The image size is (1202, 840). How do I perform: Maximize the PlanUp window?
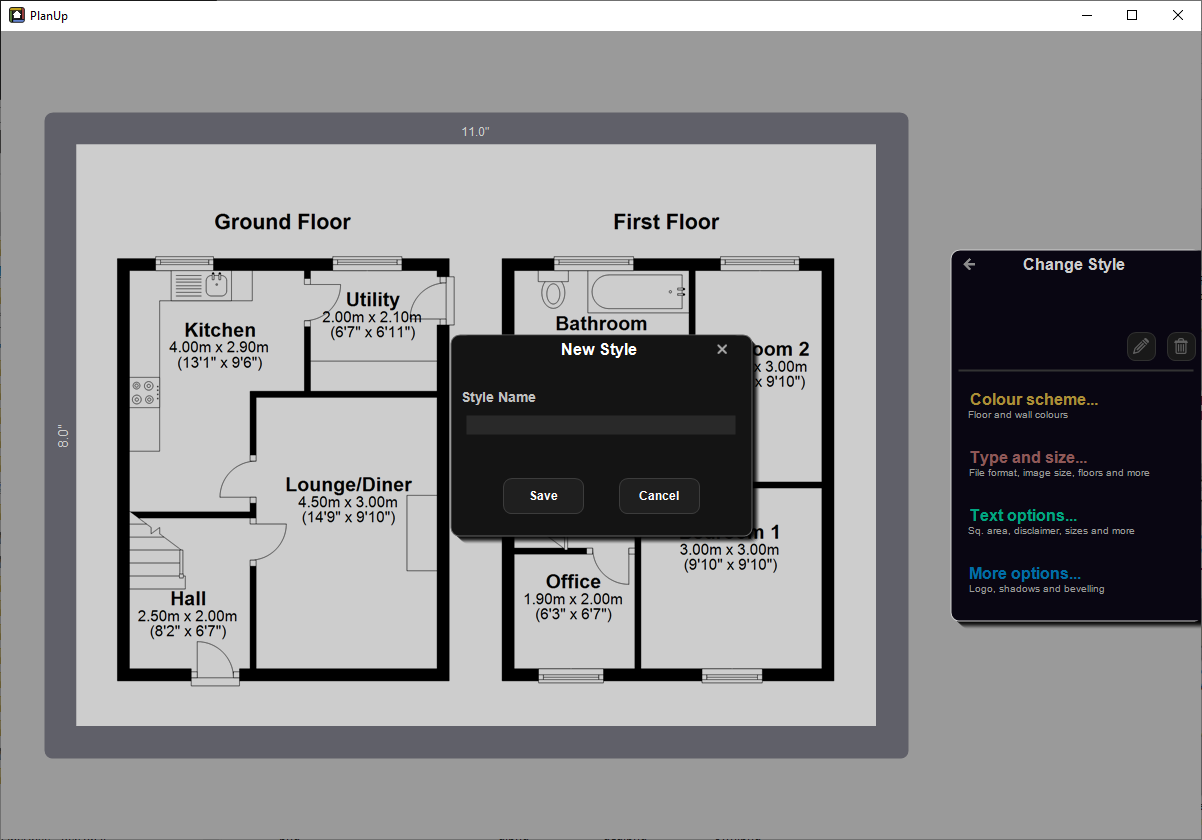point(1132,15)
